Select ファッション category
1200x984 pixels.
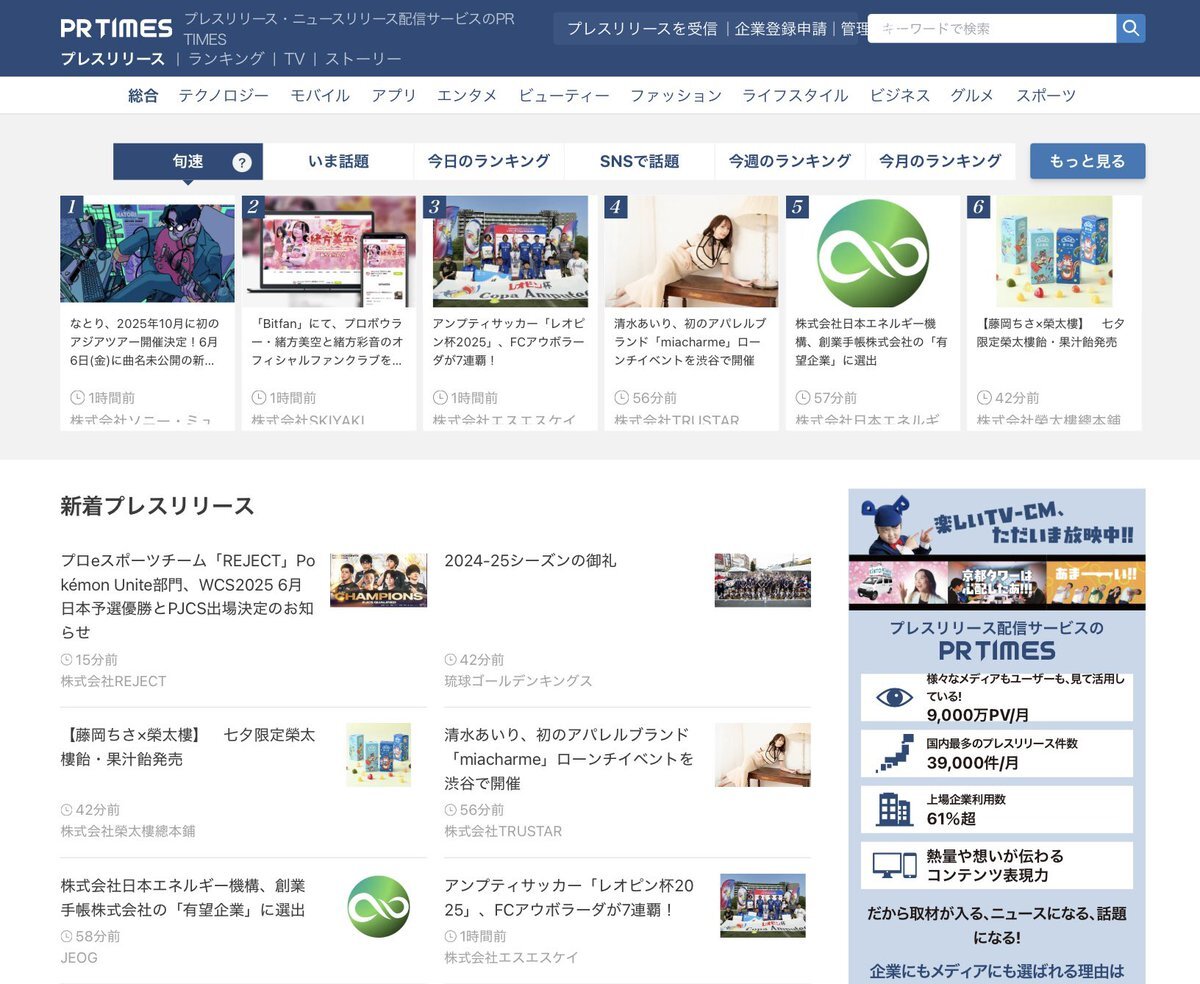(676, 95)
